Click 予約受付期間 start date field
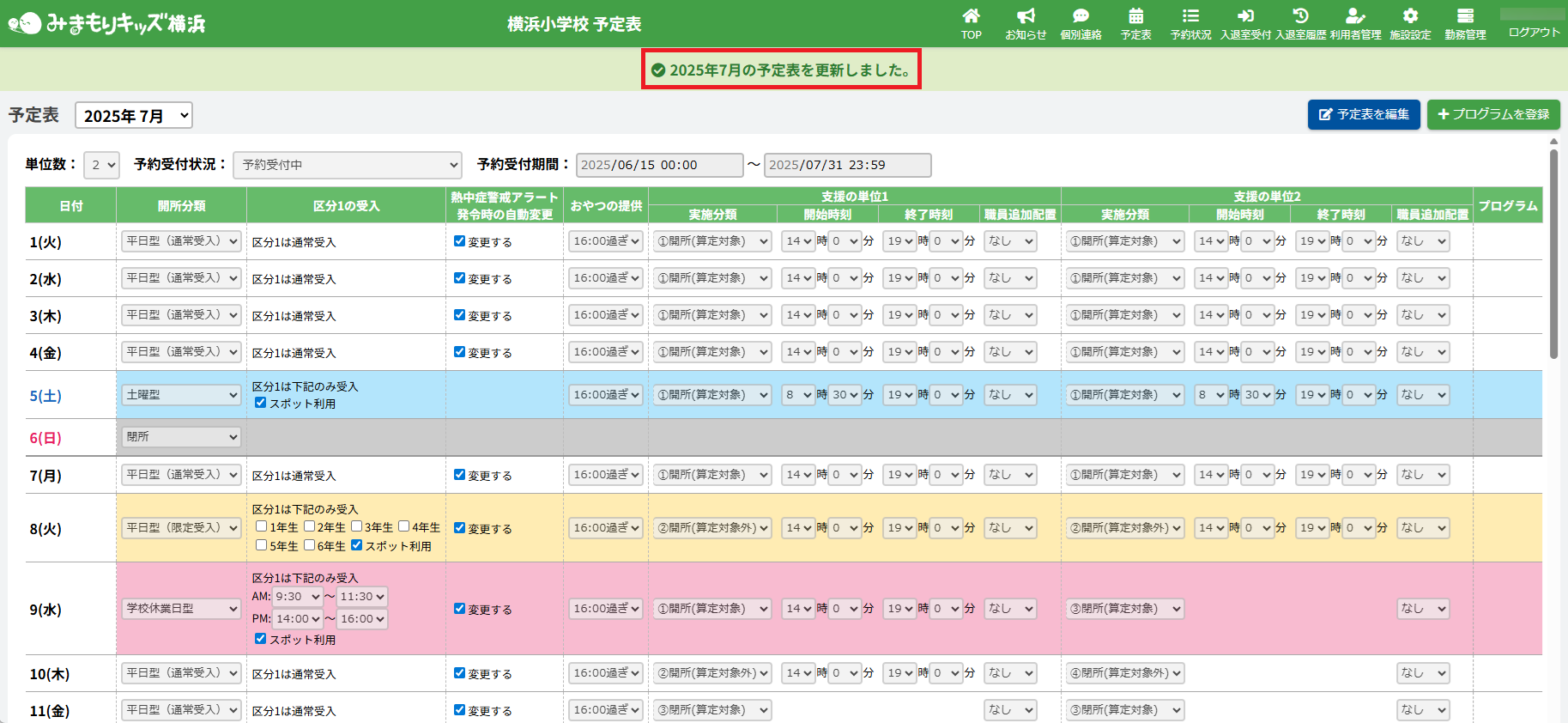Screen dimensions: 1568x723 pos(659,165)
